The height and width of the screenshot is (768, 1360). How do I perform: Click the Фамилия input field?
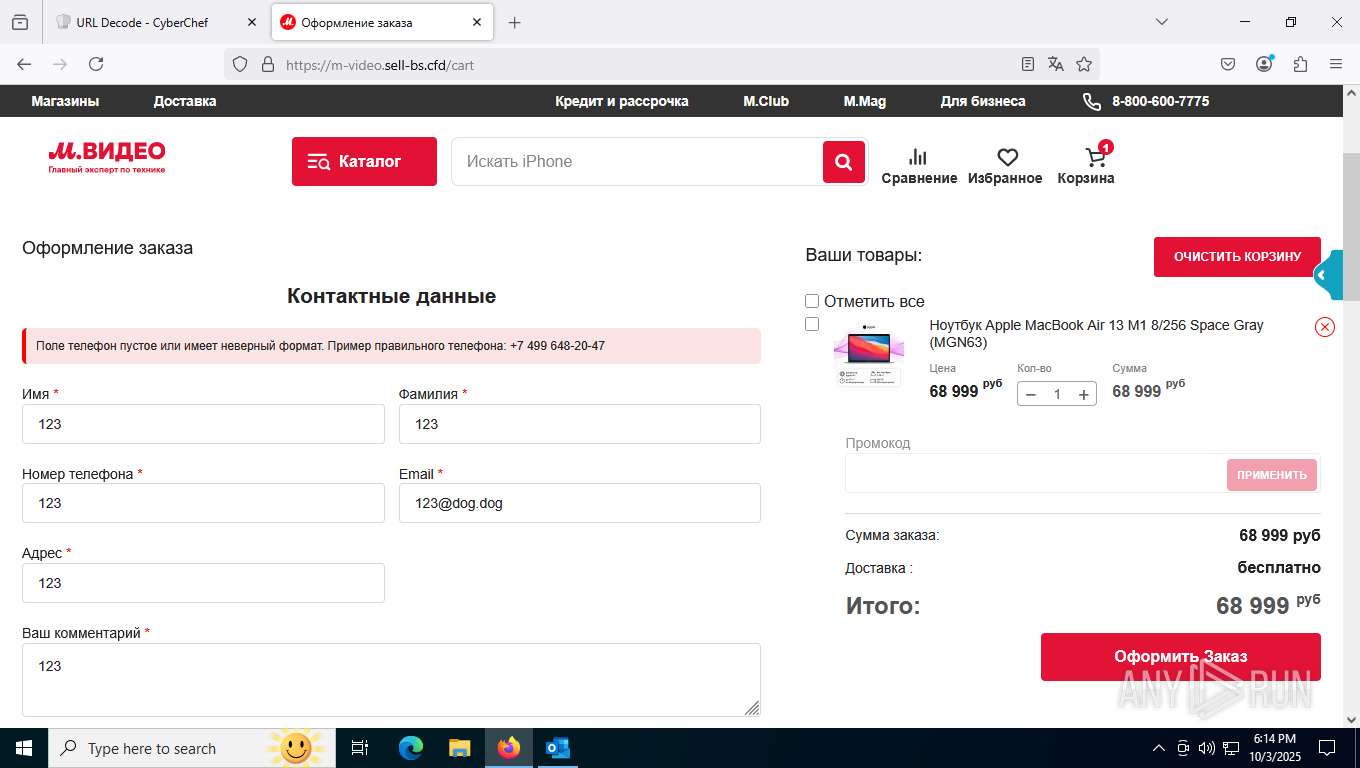point(580,424)
